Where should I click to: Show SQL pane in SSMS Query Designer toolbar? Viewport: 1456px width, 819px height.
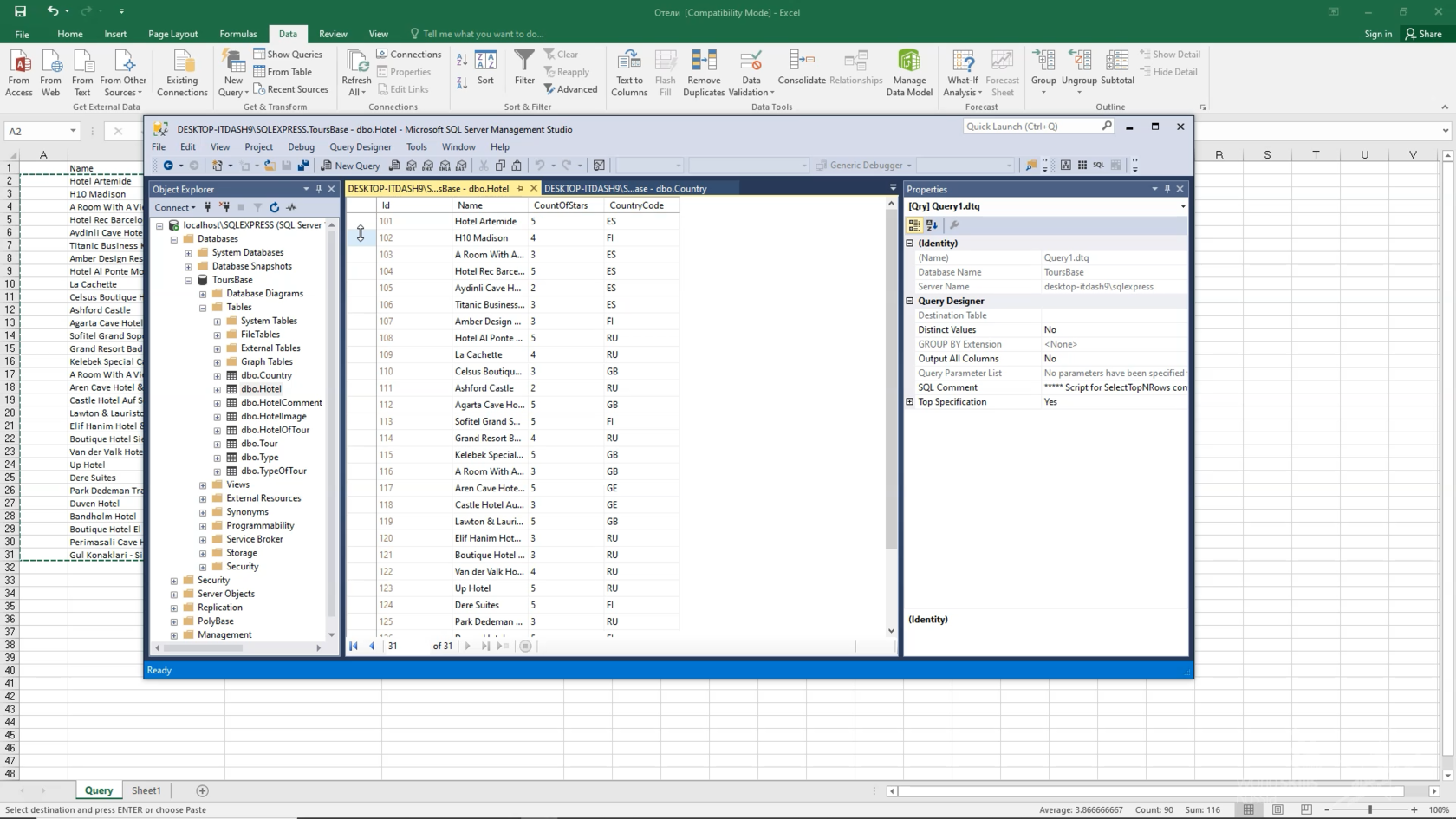coord(1098,165)
